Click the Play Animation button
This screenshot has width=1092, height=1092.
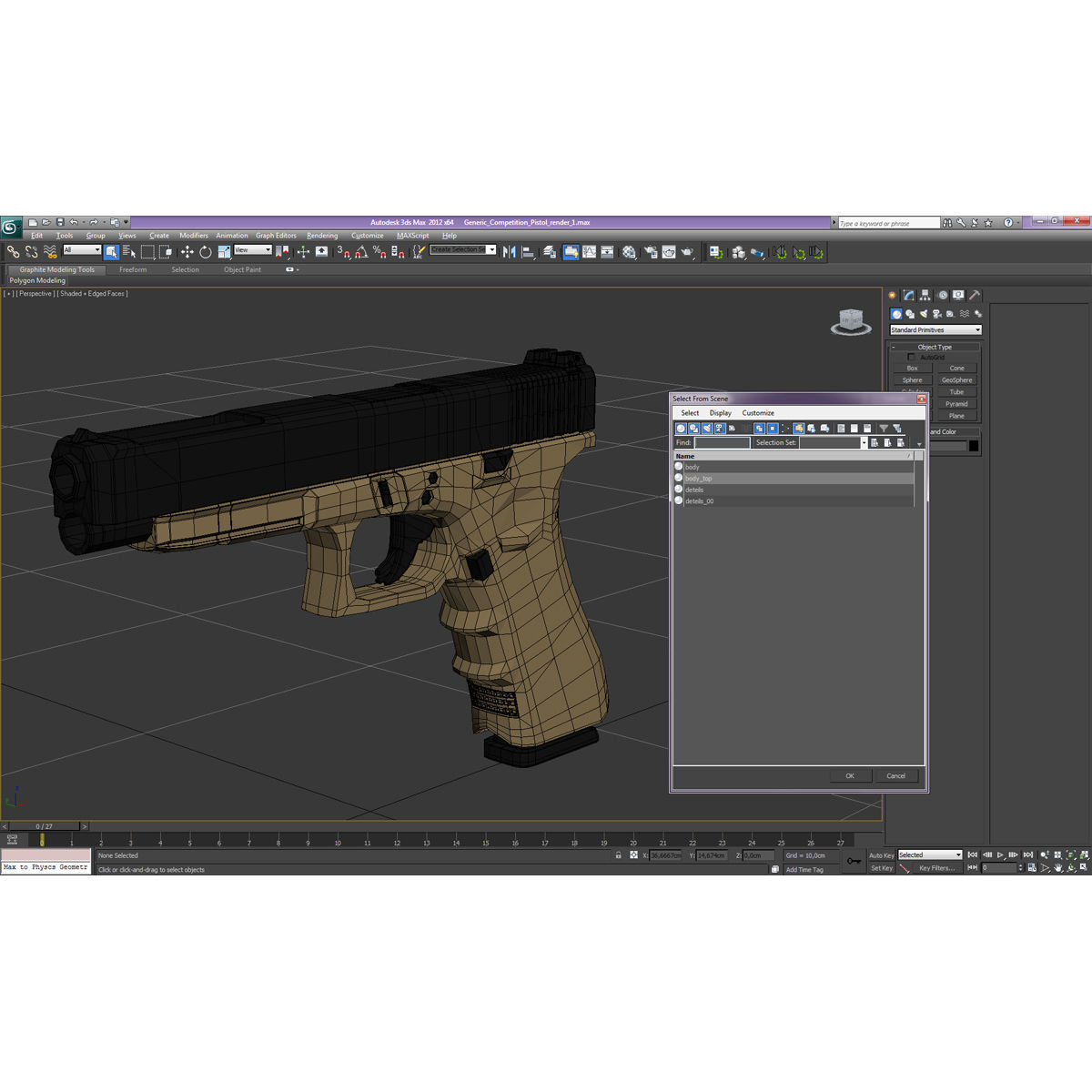click(1000, 855)
